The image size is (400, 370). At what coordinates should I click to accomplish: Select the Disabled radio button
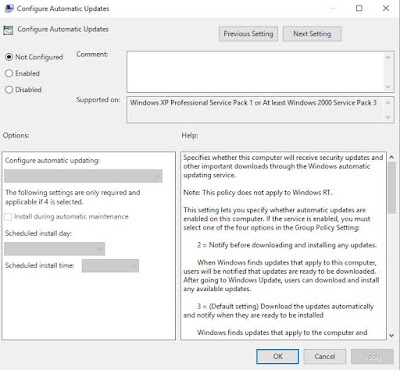click(x=9, y=90)
